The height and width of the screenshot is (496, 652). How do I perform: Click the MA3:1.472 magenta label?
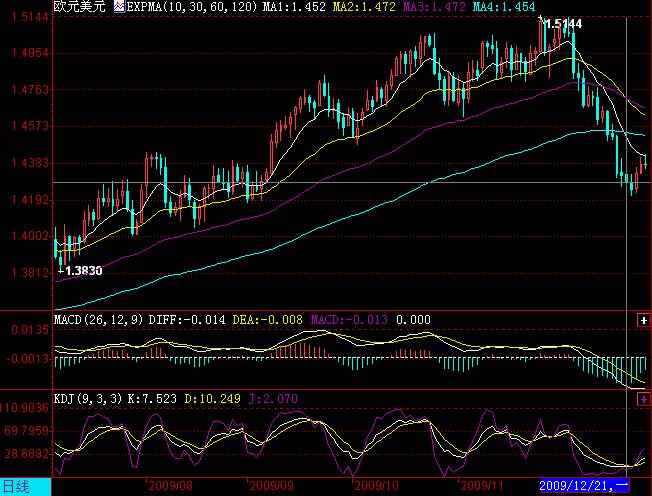[435, 7]
